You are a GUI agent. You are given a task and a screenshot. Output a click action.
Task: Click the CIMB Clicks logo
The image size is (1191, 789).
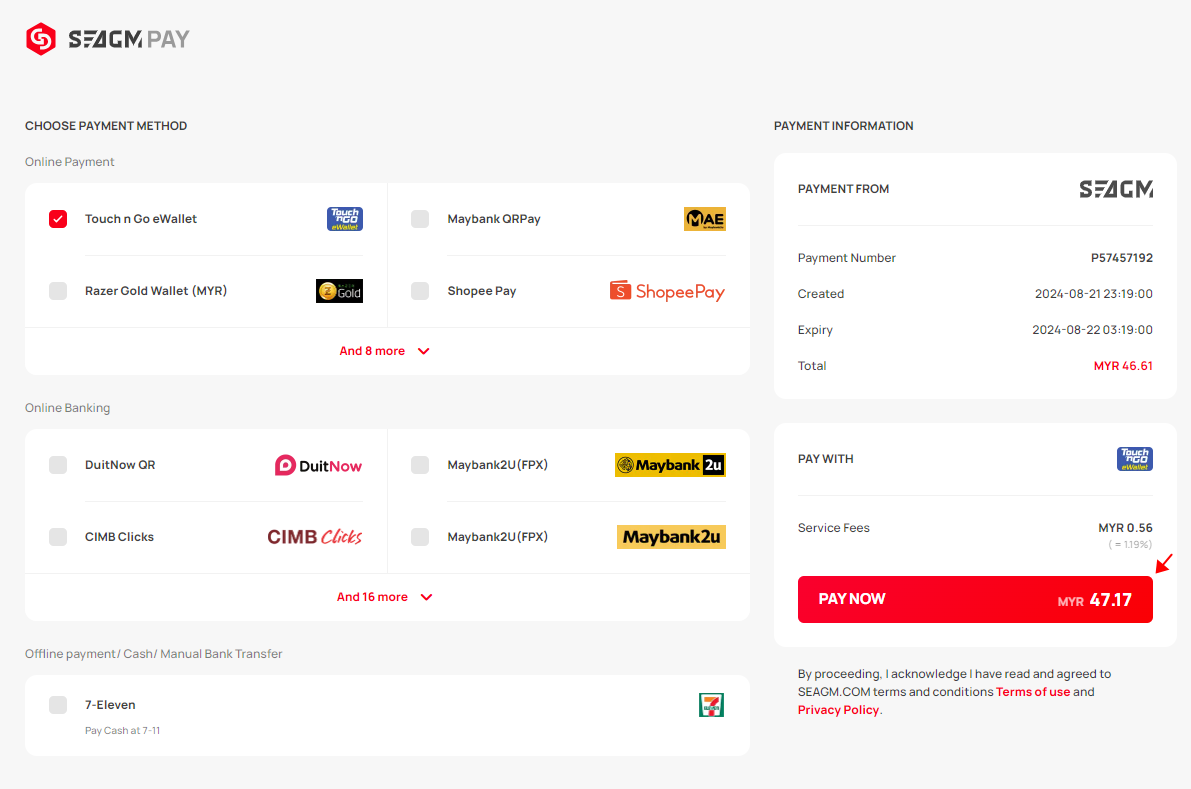314,537
